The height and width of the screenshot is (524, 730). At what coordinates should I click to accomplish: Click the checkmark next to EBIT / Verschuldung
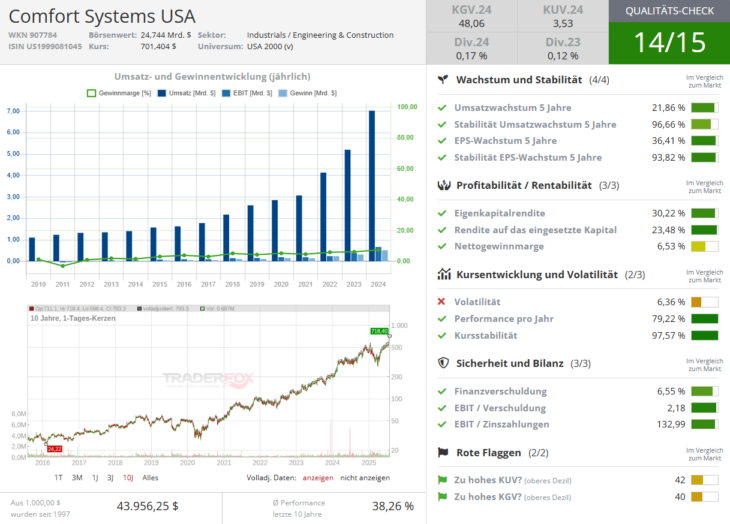click(x=442, y=408)
